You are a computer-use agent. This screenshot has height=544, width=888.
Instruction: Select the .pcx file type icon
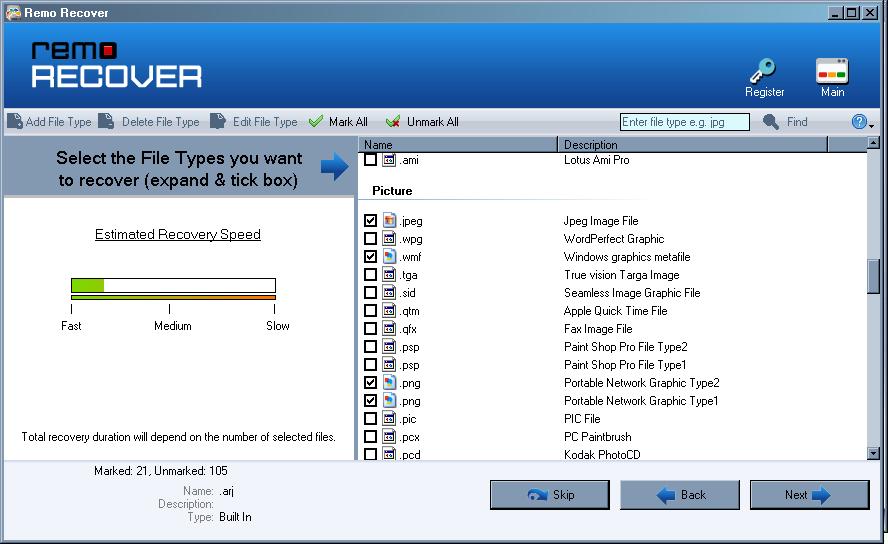click(389, 436)
